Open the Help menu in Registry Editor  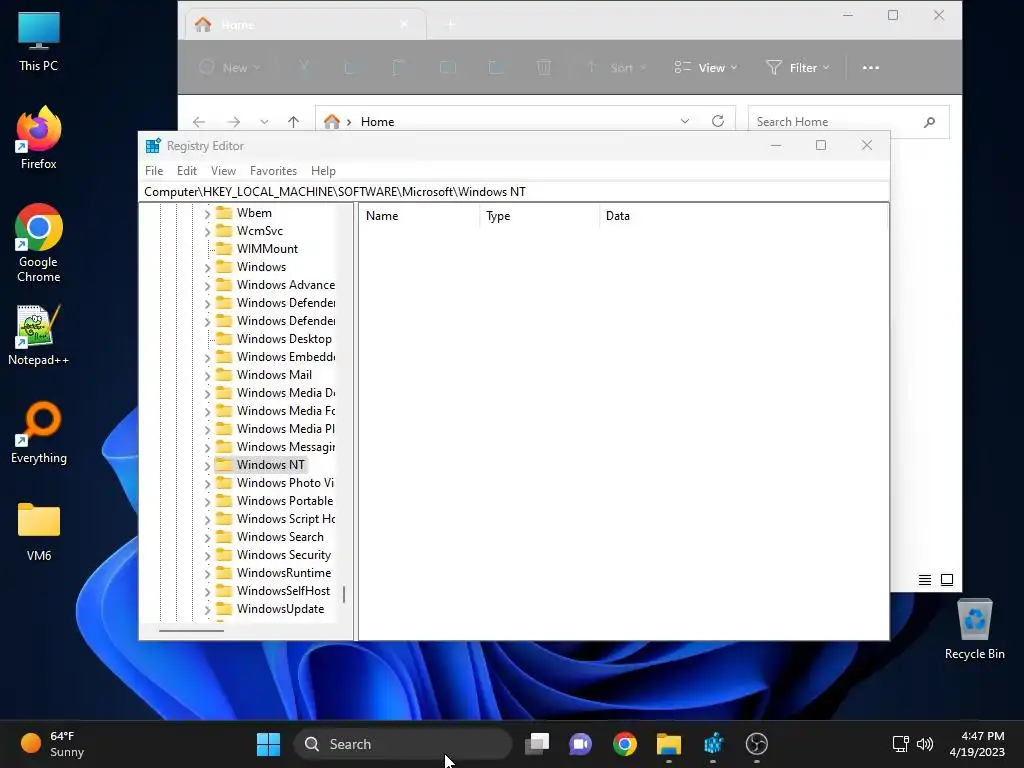tap(323, 170)
